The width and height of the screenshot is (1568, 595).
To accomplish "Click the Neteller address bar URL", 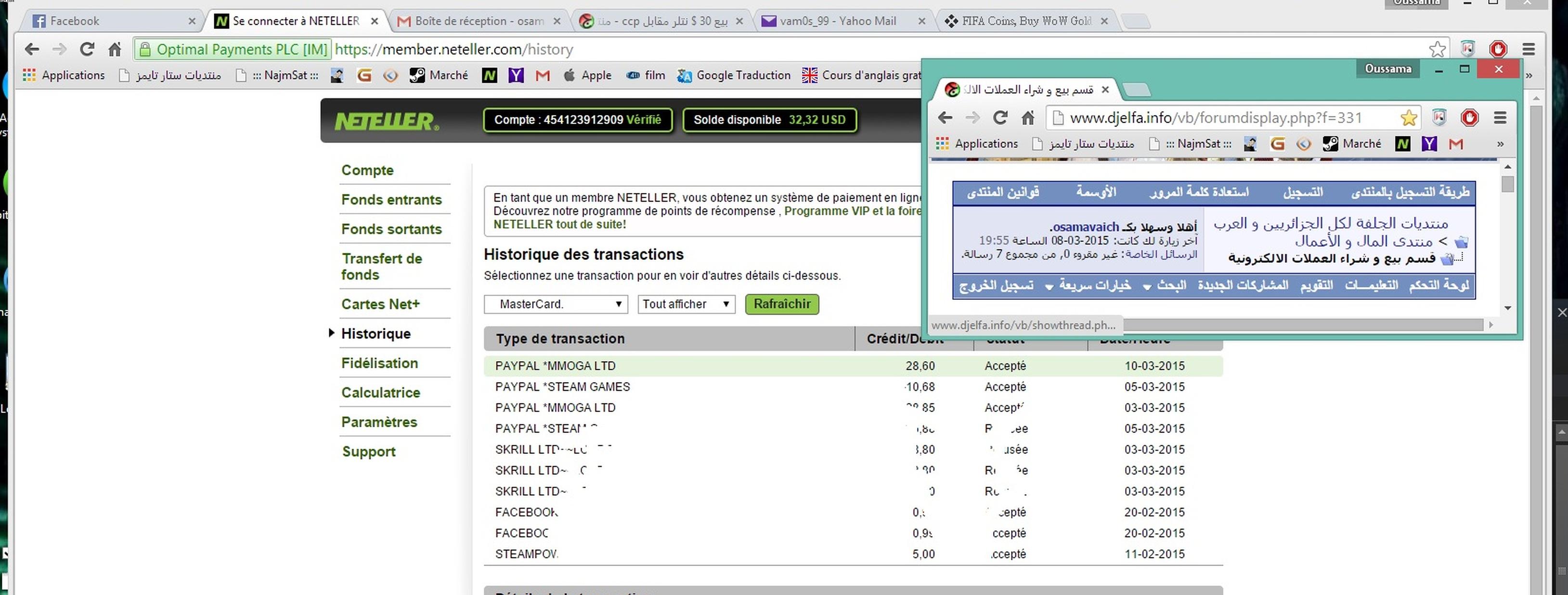I will [454, 49].
